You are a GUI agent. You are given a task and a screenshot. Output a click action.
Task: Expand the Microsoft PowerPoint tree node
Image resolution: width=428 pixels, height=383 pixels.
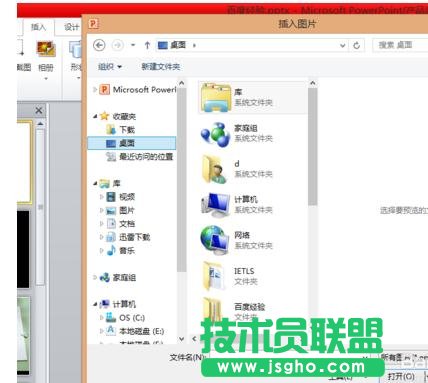95,89
